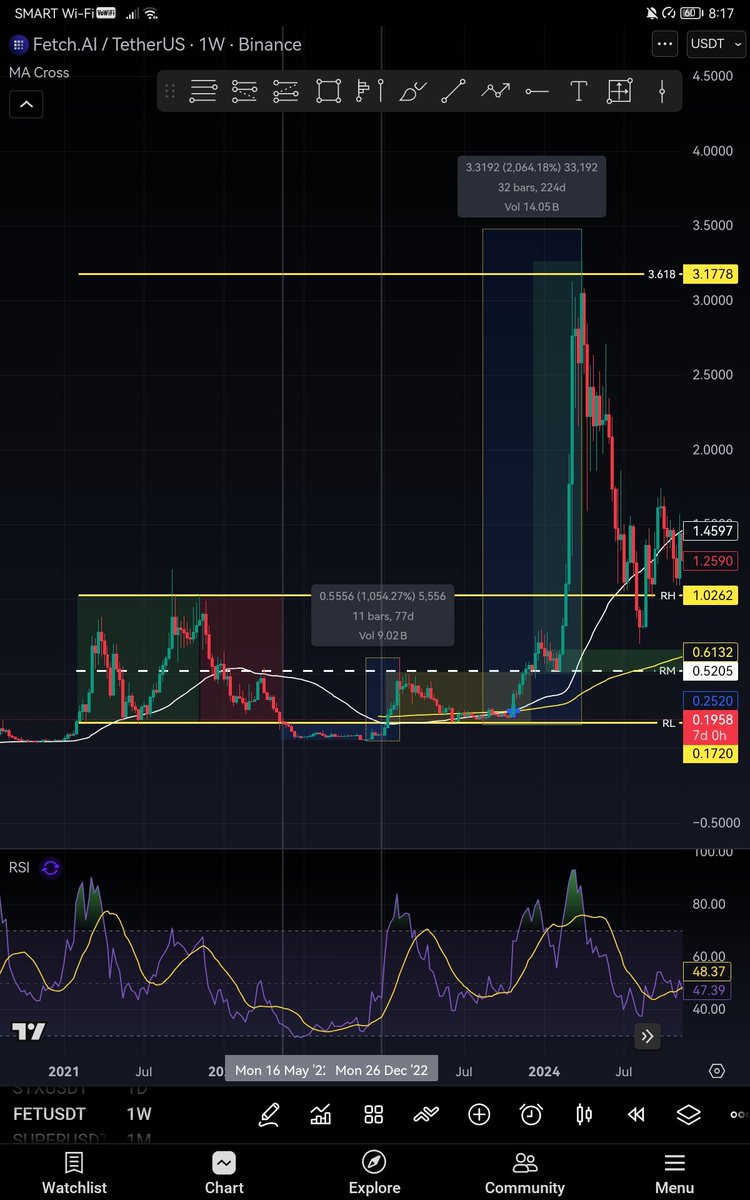The image size is (750, 1200).
Task: Jump to latest bar with double-arrow button
Action: coord(647,1036)
